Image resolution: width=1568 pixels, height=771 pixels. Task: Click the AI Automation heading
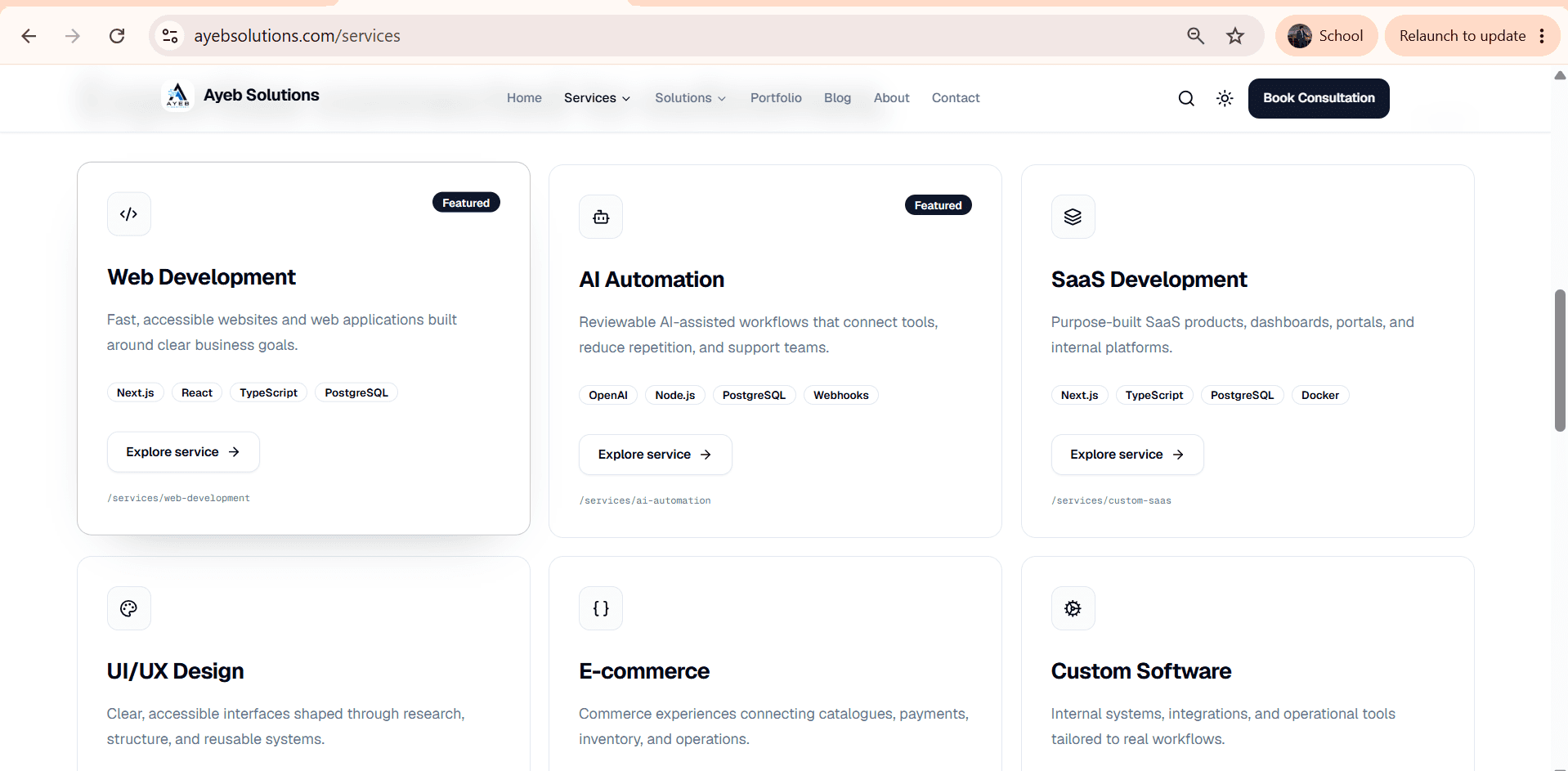652,280
